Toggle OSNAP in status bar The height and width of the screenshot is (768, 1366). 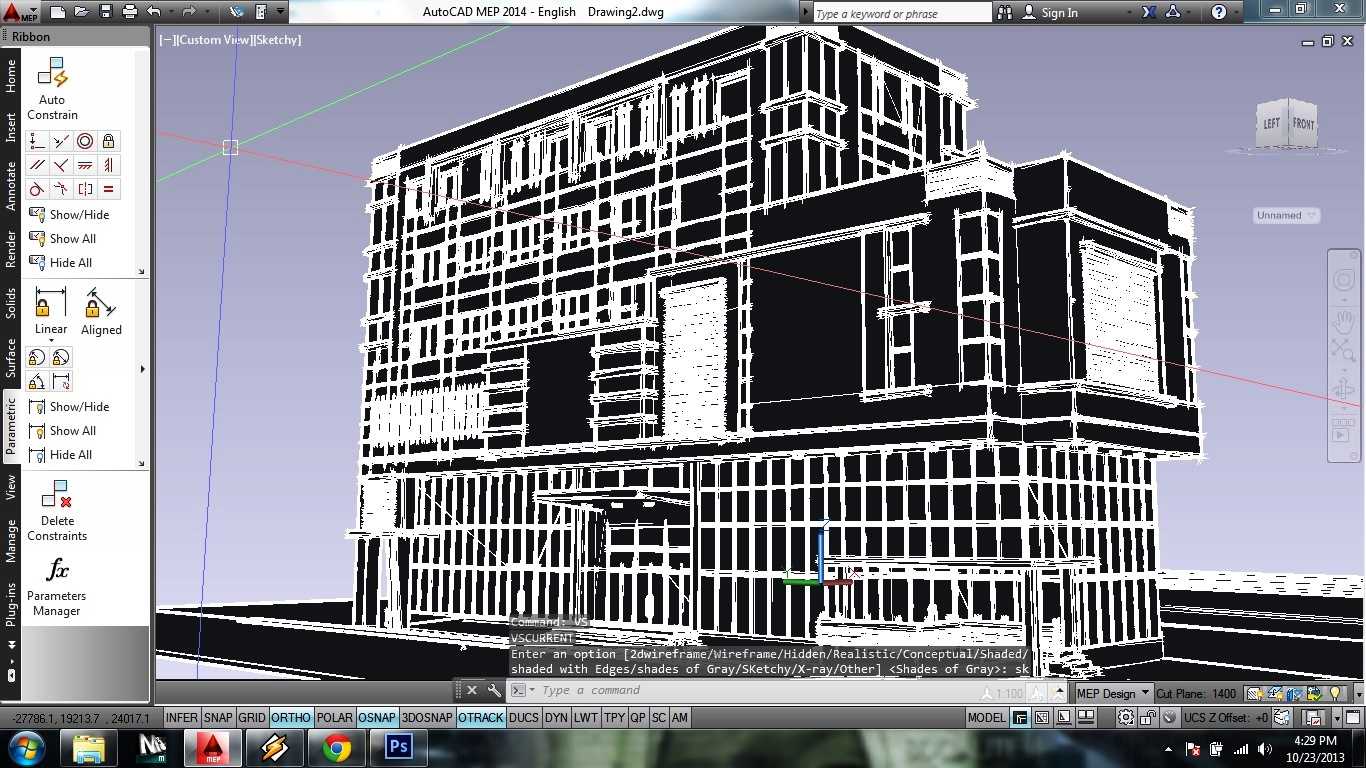[377, 718]
